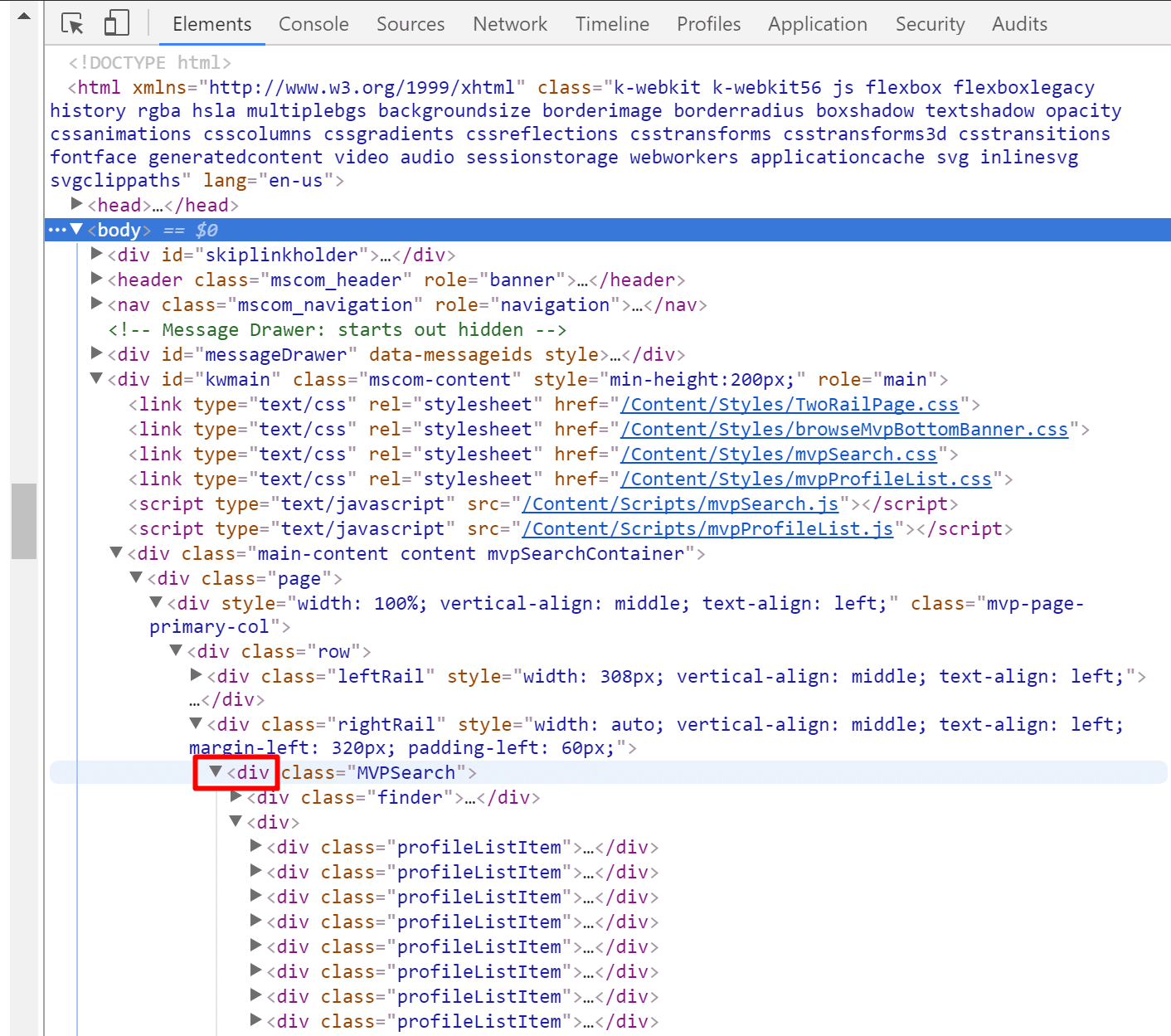This screenshot has width=1171, height=1036.
Task: Click the vertical scrollbar thumb
Action: click(24, 521)
